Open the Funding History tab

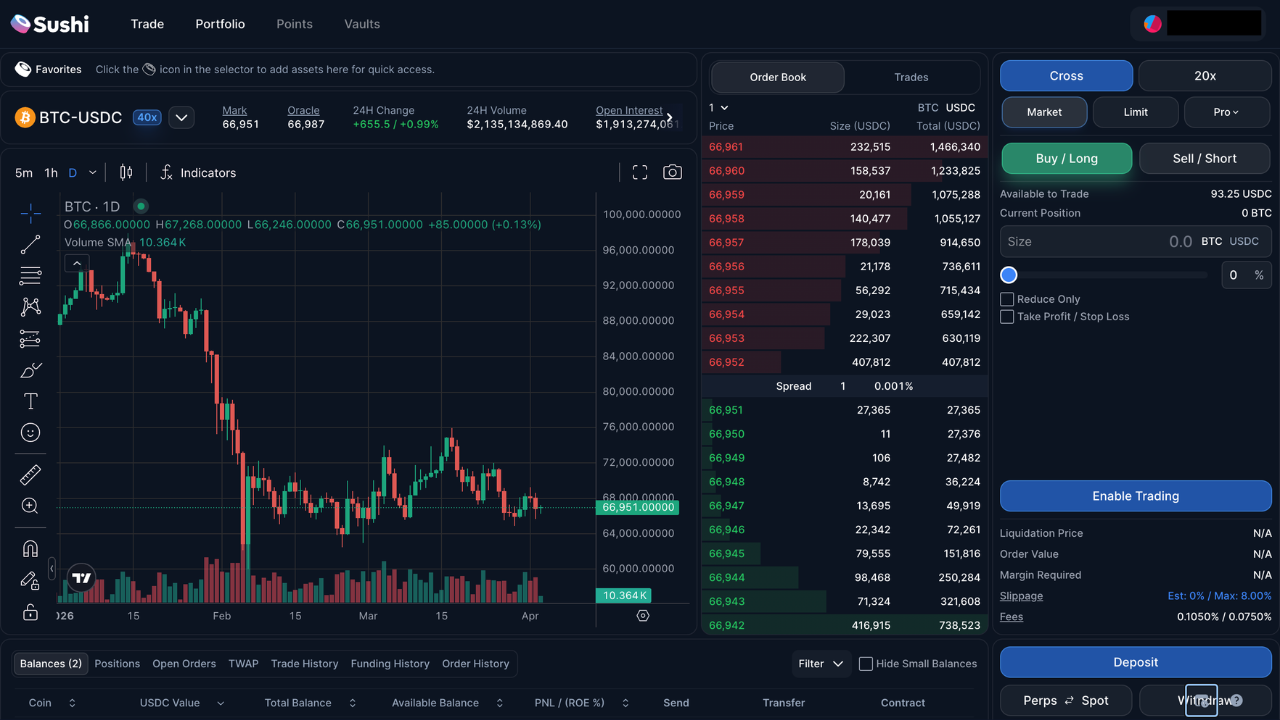[390, 664]
